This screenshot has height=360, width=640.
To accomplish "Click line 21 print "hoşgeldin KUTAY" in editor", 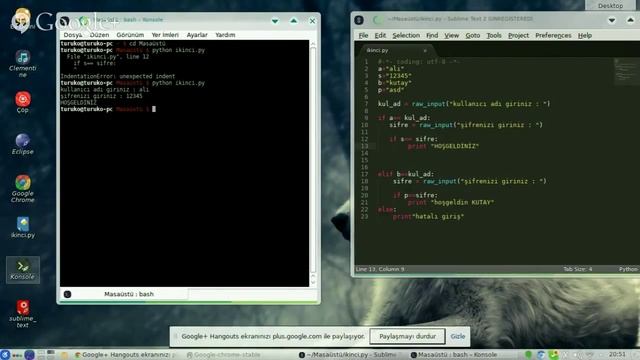I will (x=451, y=202).
